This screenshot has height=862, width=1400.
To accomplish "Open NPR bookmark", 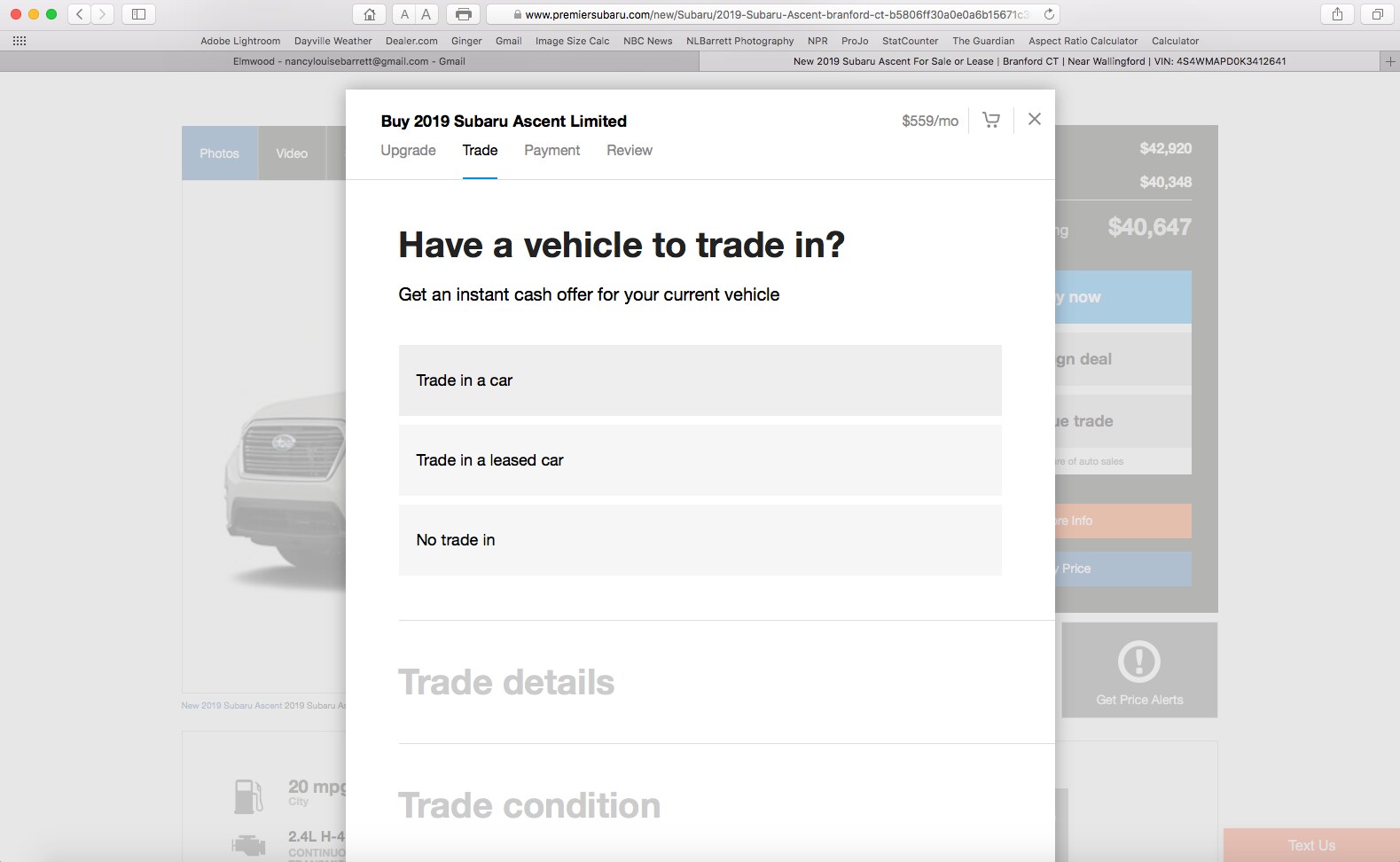I will [x=817, y=41].
